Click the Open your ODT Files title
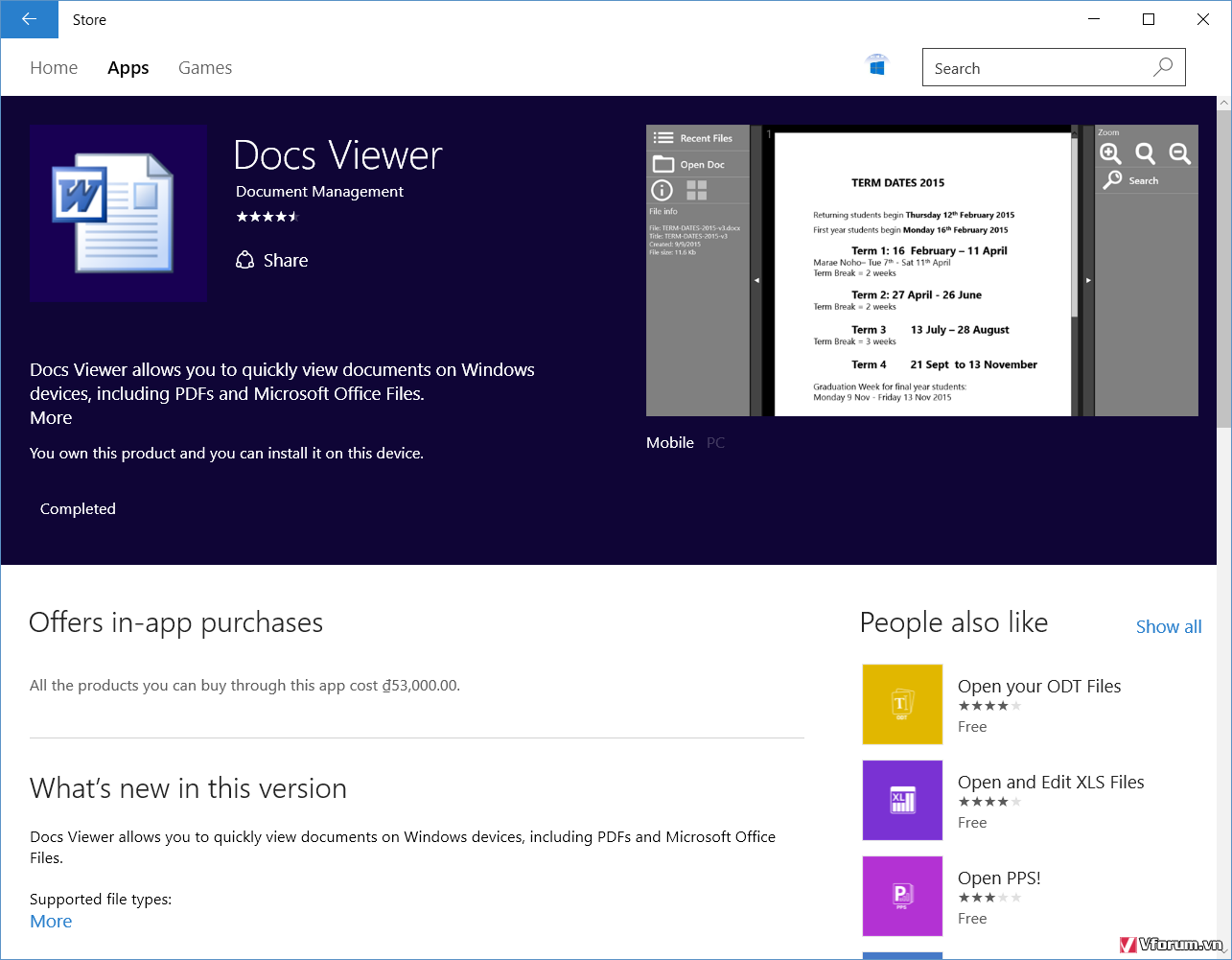Screen dimensions: 1232x960 tap(1039, 686)
